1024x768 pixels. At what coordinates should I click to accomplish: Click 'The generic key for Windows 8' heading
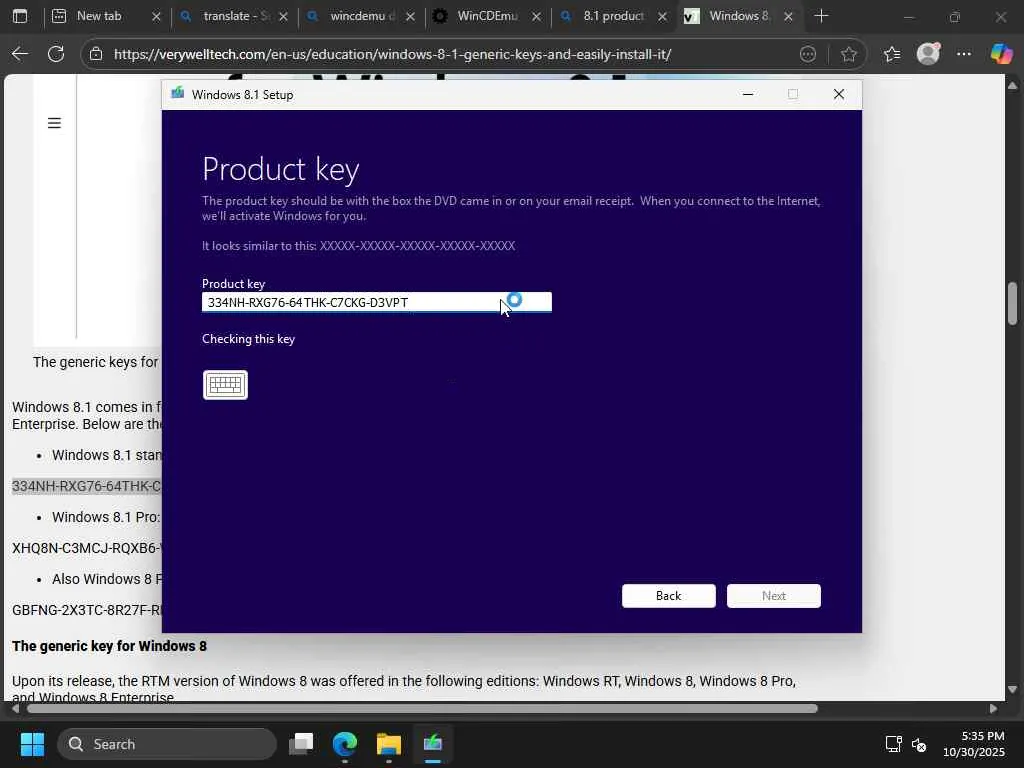(109, 646)
